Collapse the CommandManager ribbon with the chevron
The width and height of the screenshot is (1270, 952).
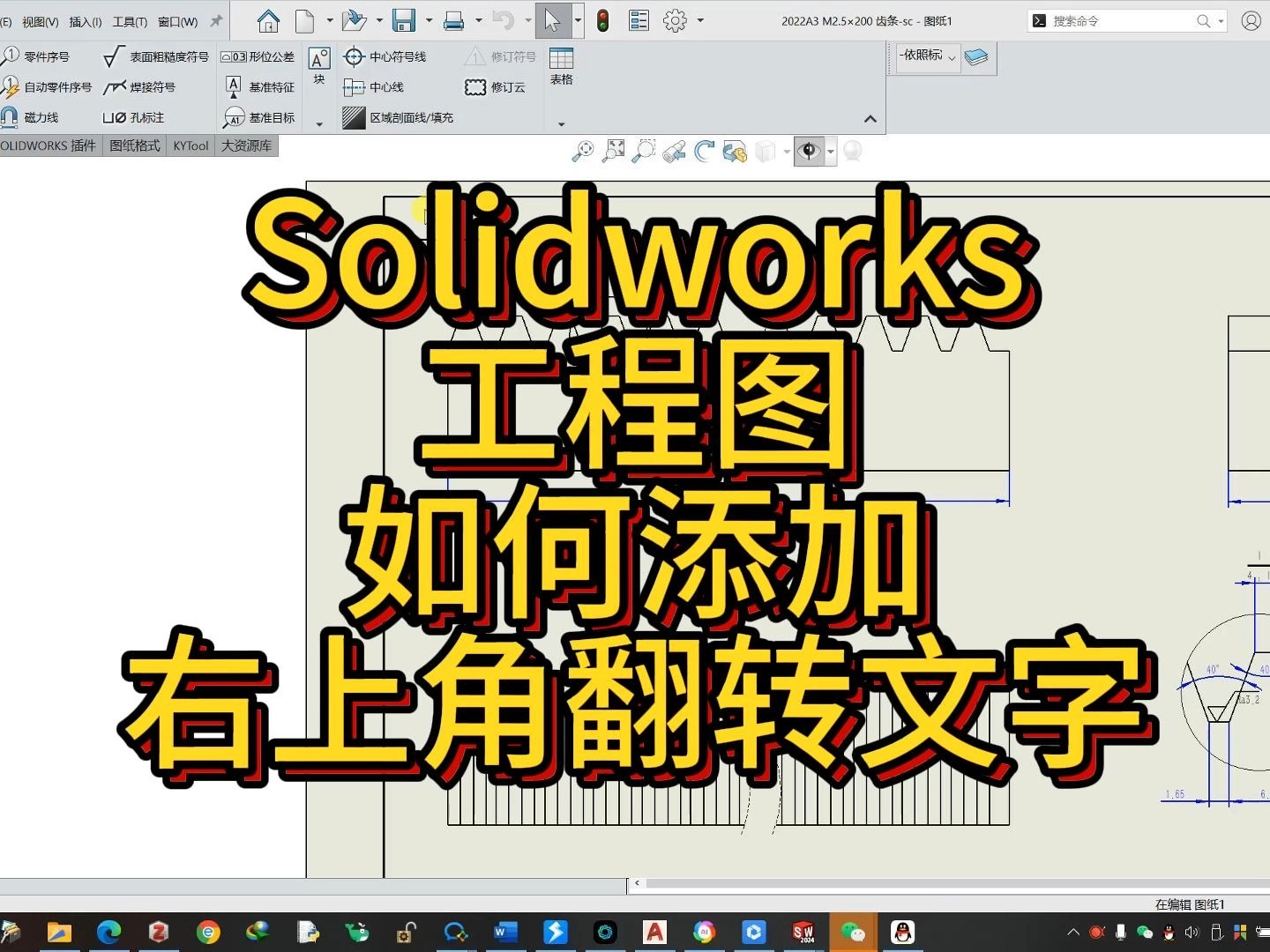[870, 118]
